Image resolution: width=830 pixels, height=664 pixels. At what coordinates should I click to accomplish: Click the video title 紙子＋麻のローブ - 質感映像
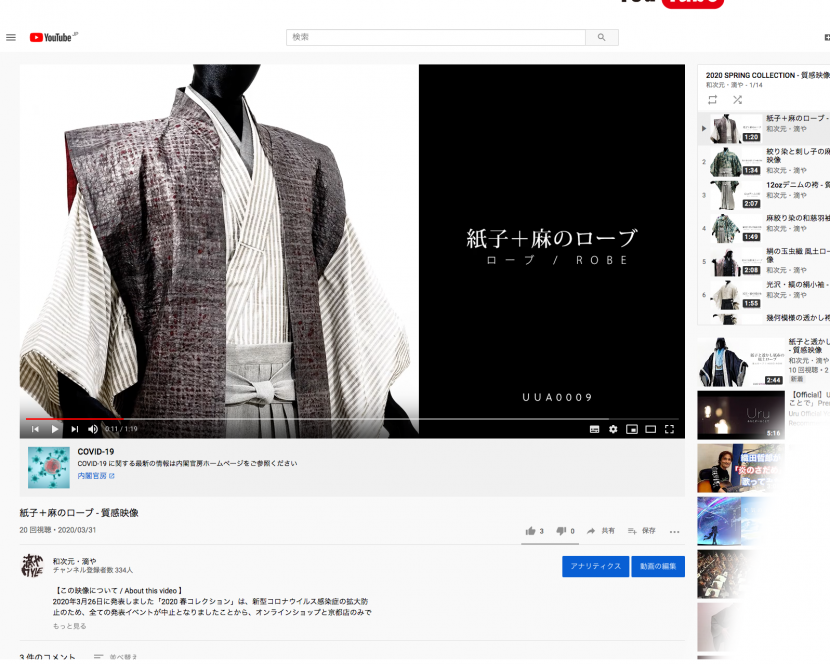pyautogui.click(x=79, y=513)
